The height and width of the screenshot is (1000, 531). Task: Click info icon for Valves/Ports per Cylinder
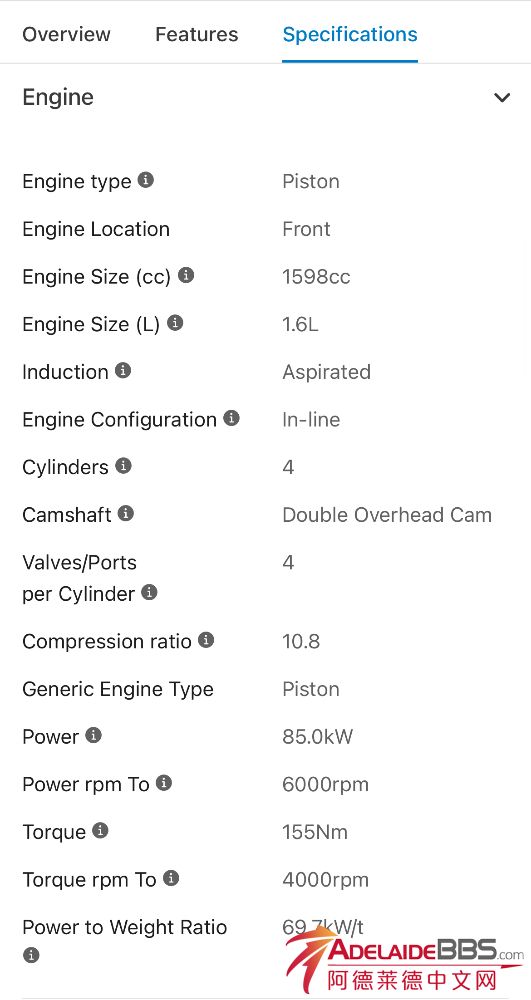coord(149,592)
